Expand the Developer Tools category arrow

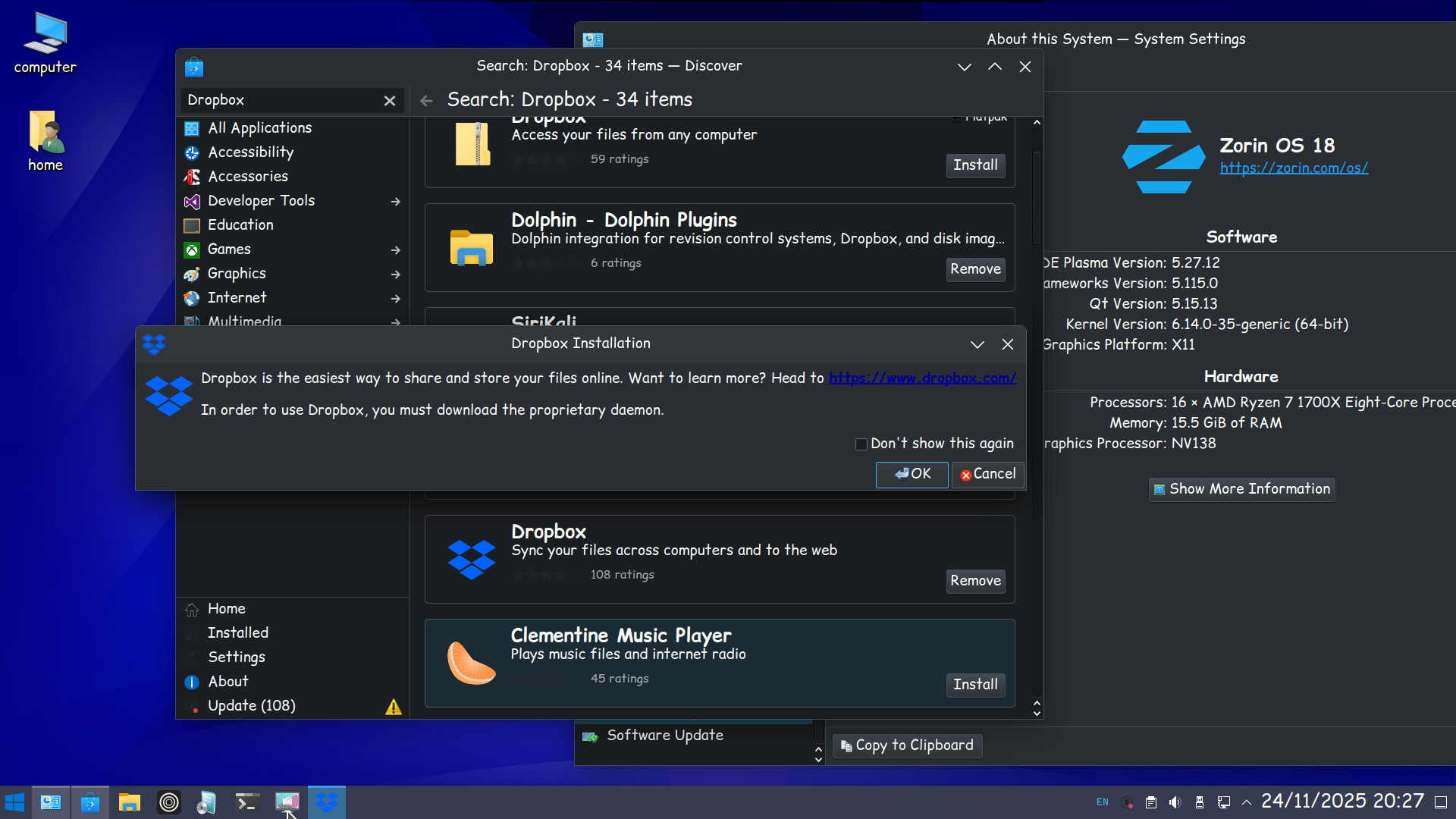pyautogui.click(x=396, y=202)
